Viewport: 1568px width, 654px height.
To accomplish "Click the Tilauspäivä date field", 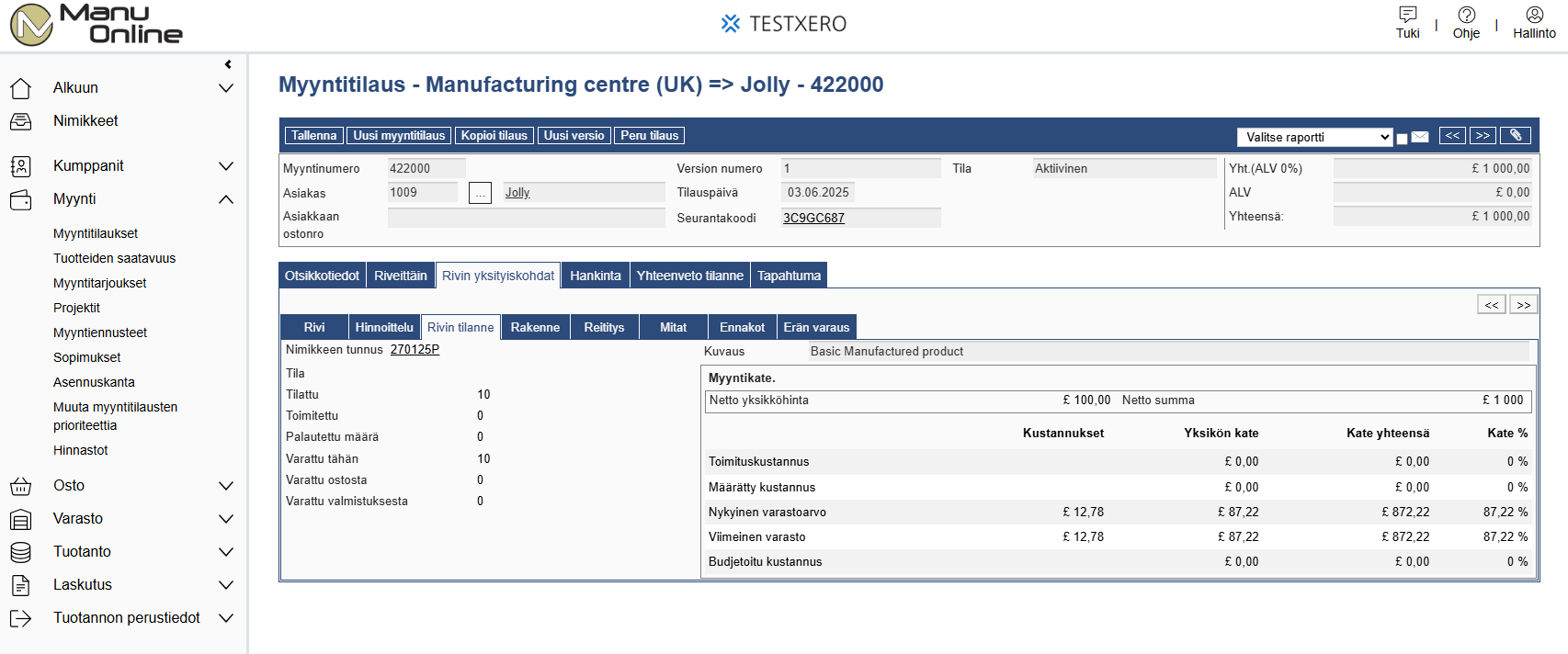I will [x=818, y=193].
